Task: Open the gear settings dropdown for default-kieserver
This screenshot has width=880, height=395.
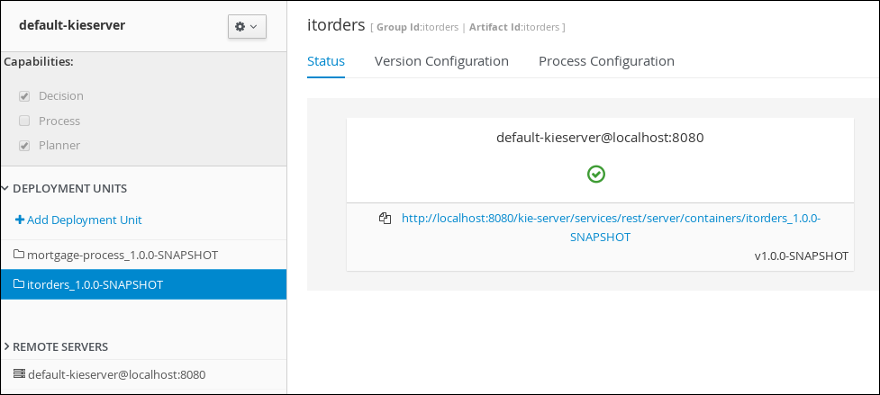Action: coord(247,26)
